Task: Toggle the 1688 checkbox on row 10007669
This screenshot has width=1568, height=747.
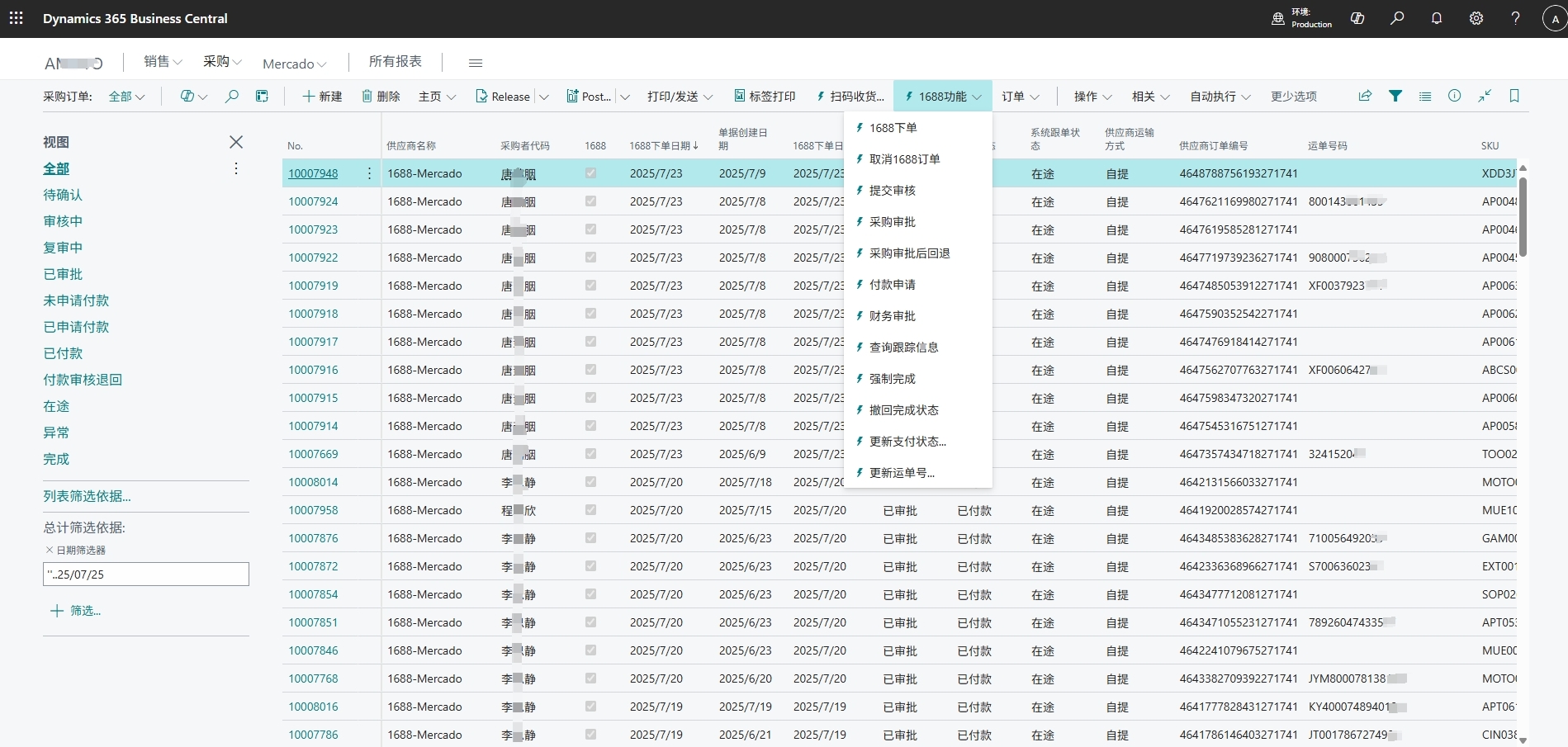Action: click(590, 453)
